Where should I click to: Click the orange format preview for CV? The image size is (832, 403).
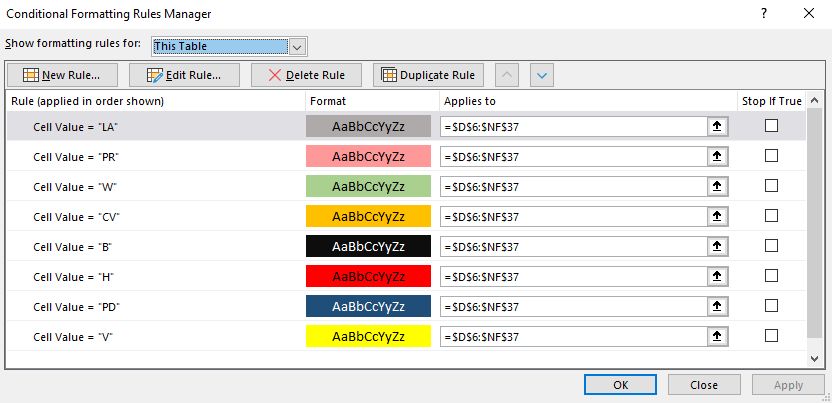point(368,216)
